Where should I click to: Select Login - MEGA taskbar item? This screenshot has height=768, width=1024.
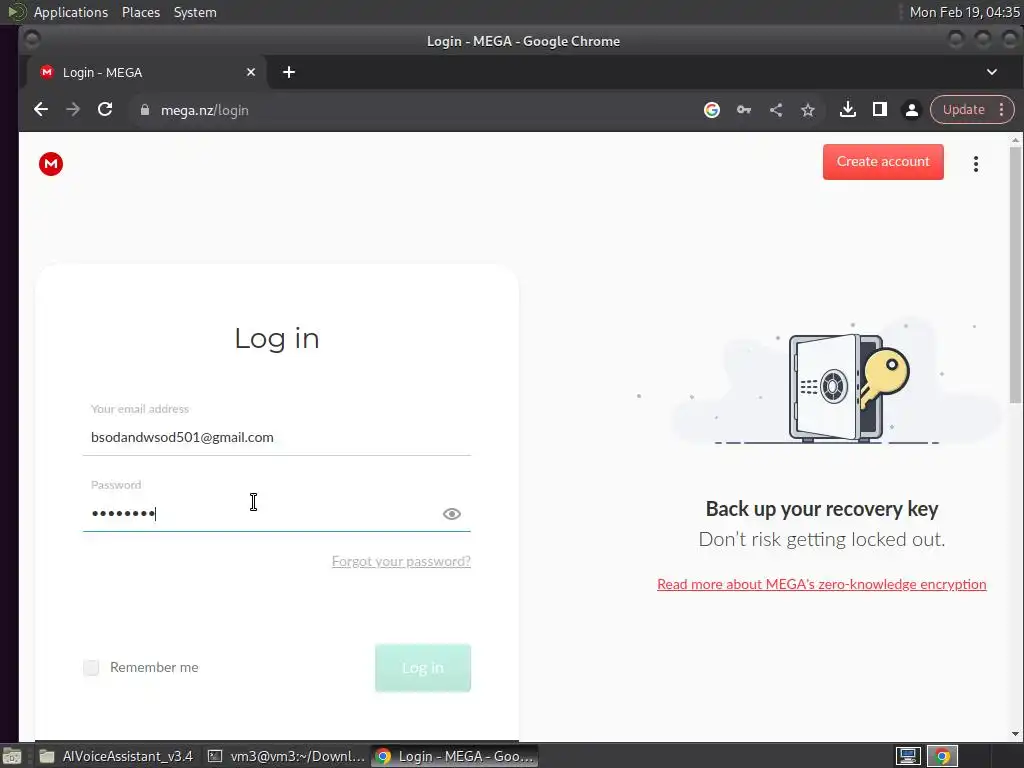(455, 756)
